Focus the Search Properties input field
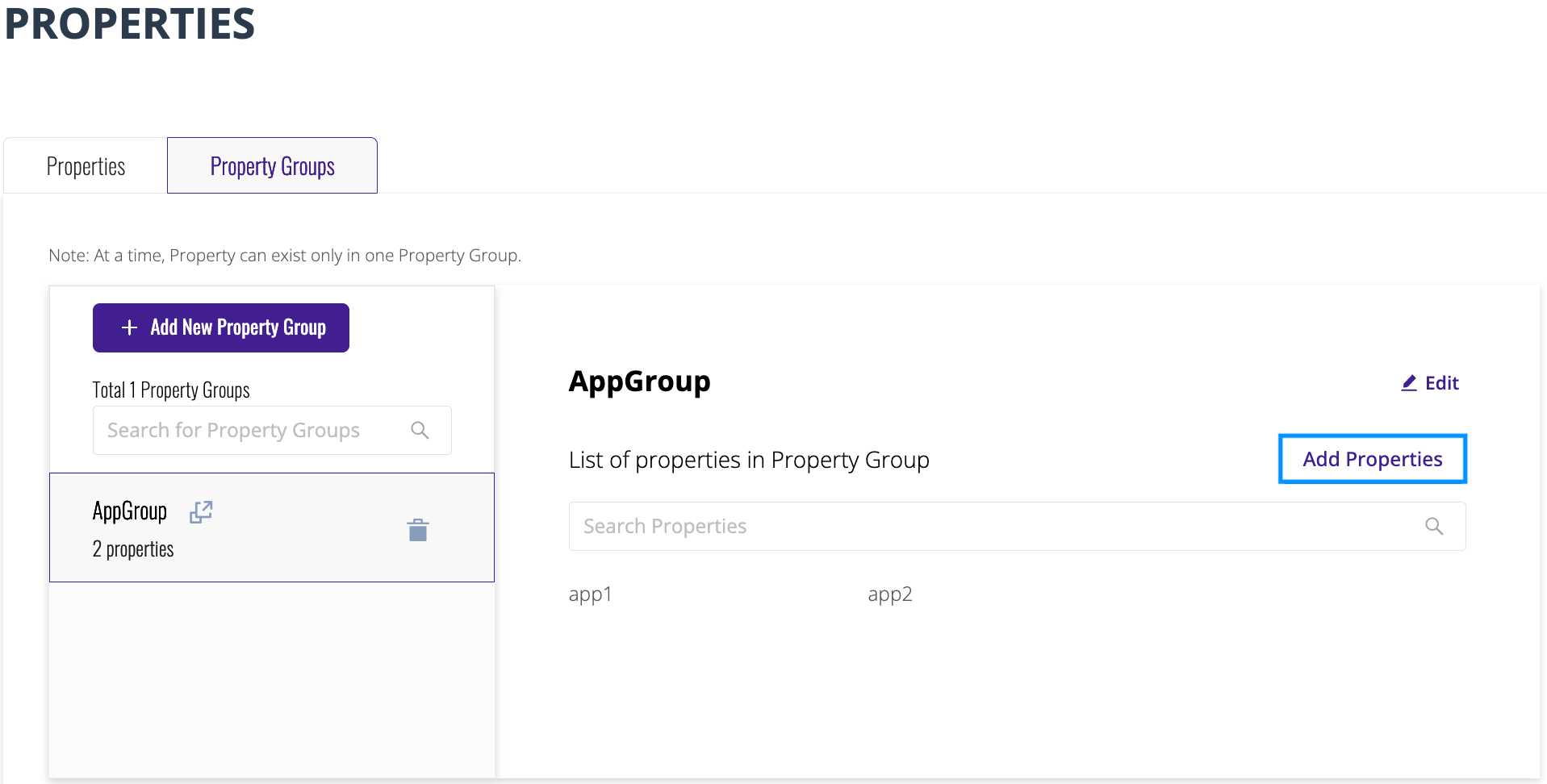 (1017, 527)
